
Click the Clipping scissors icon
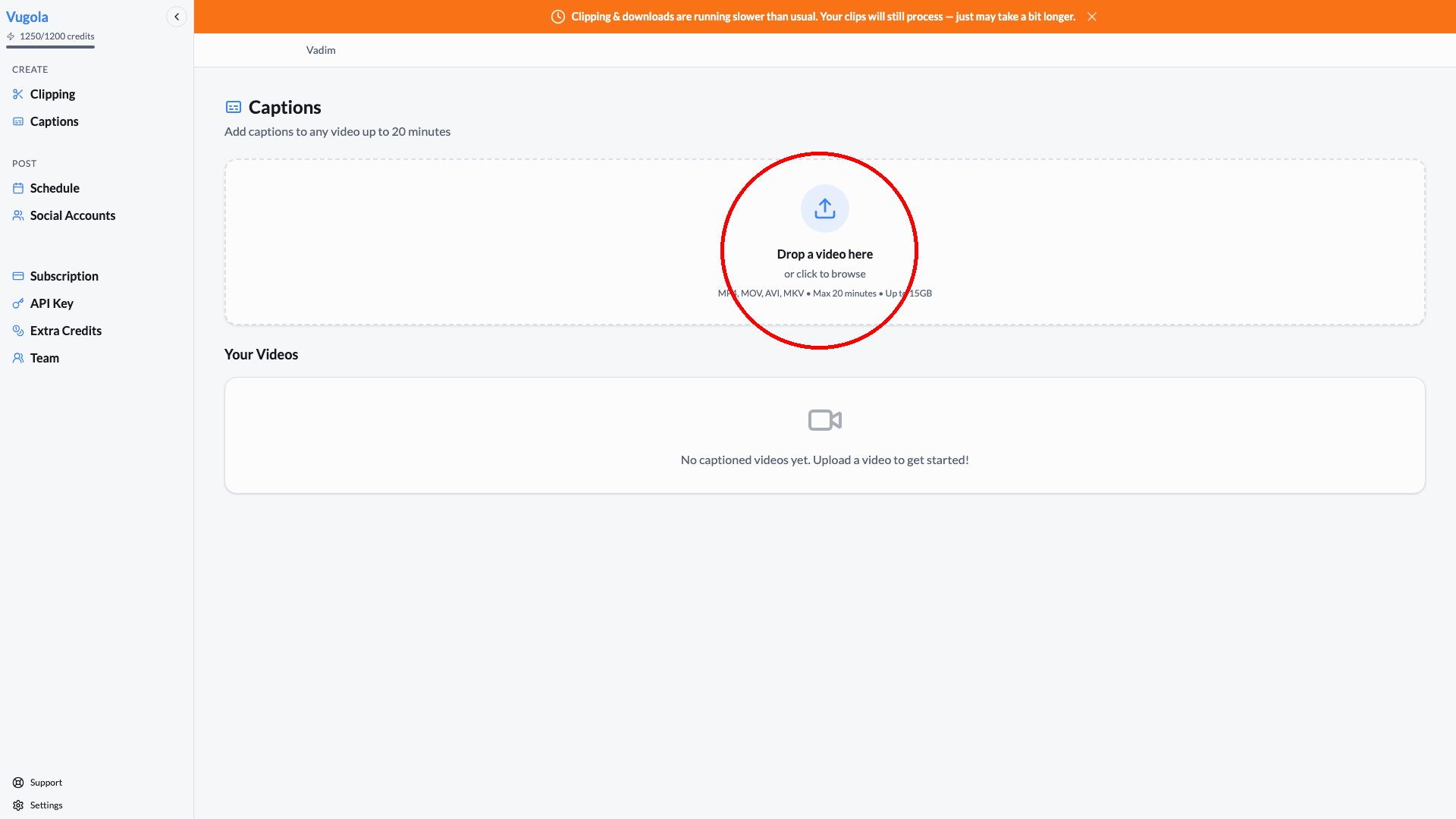pos(18,94)
